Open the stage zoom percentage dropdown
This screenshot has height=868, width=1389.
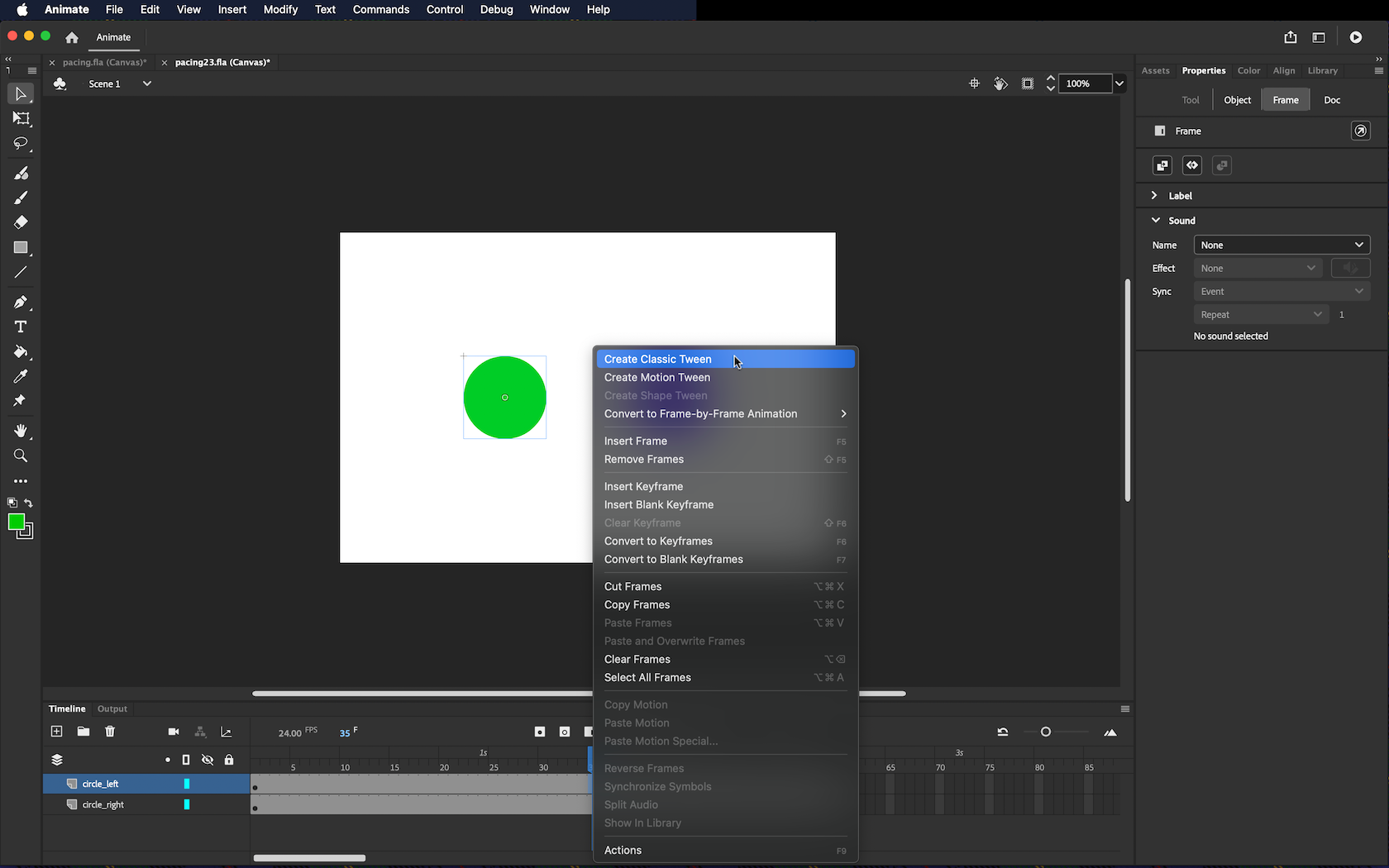(x=1119, y=83)
